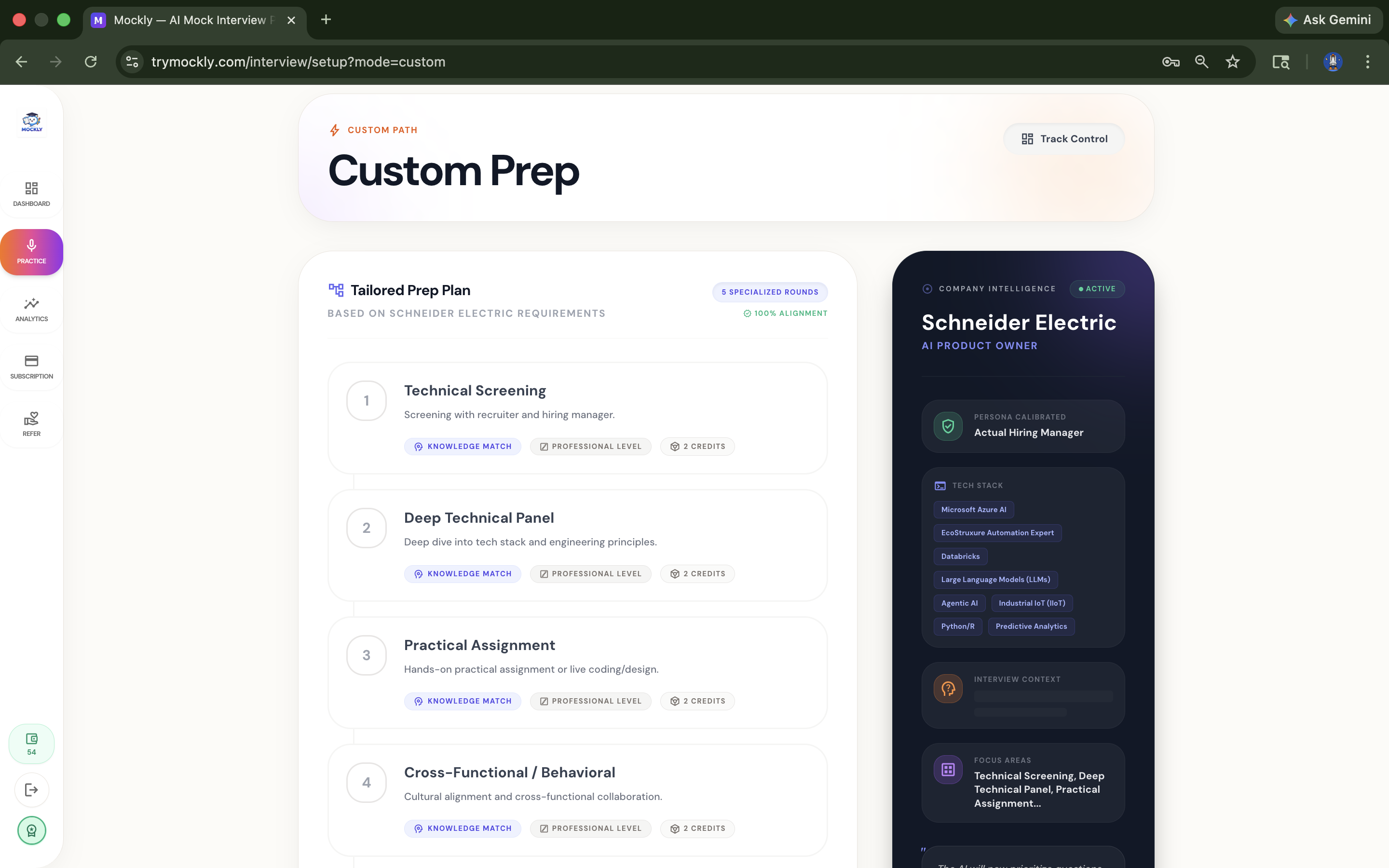Screen dimensions: 1389x868
Task: Click the Databricks tech stack chip
Action: (960, 556)
